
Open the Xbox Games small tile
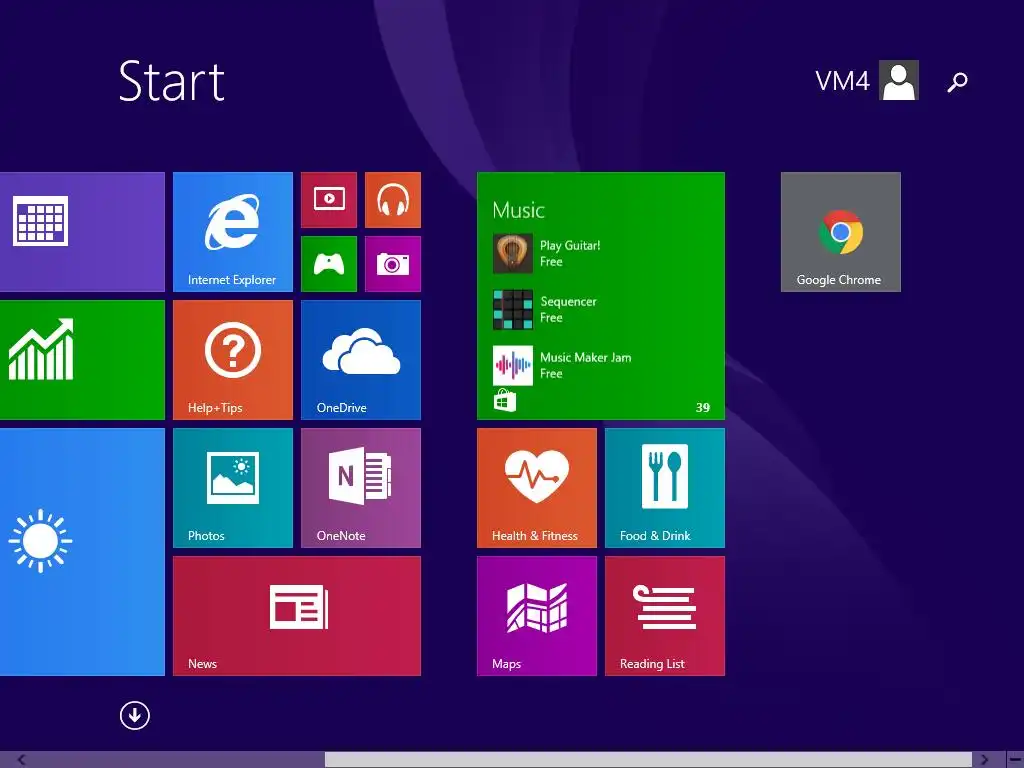[328, 264]
